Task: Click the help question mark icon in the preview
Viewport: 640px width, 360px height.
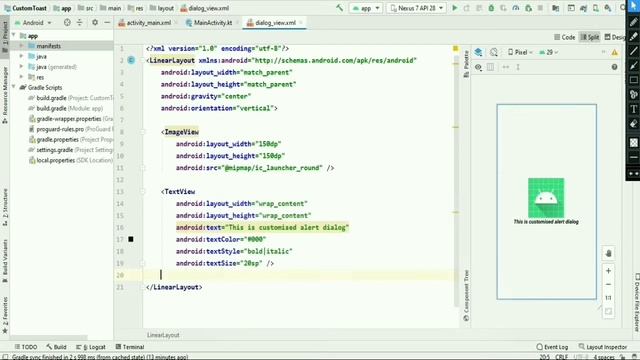Action: (614, 67)
